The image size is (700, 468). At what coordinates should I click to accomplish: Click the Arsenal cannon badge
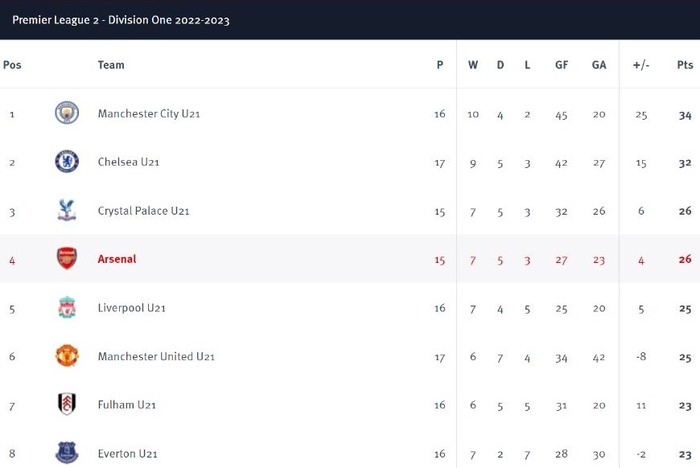tap(67, 258)
